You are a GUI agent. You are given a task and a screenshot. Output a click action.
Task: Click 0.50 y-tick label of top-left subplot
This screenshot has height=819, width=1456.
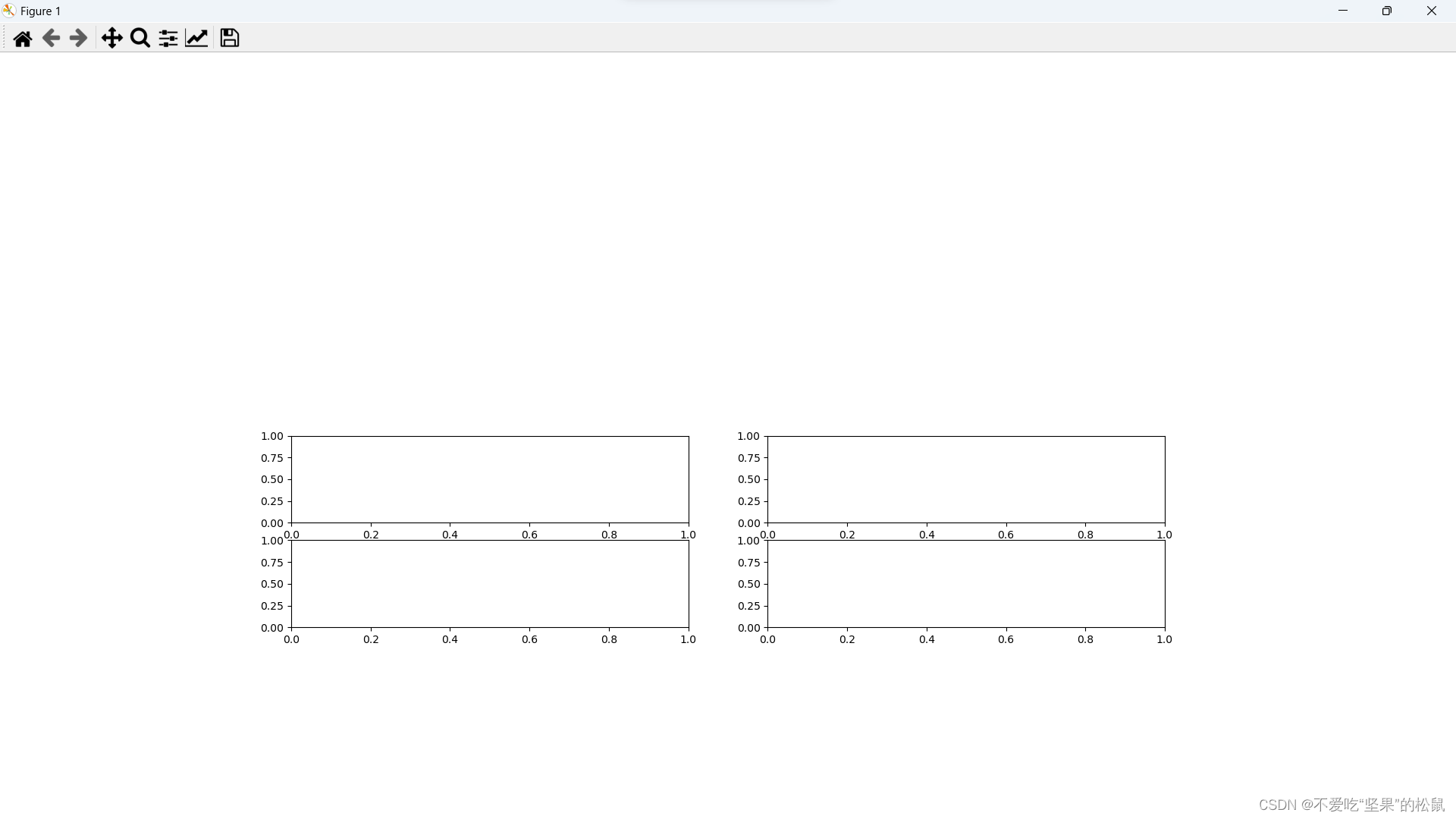coord(271,479)
